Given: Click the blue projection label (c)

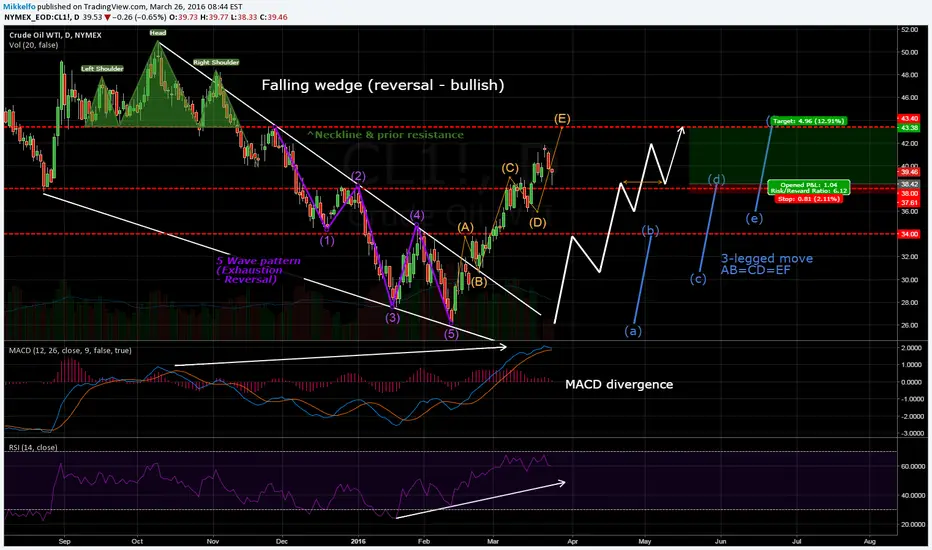Looking at the screenshot, I should tap(698, 279).
